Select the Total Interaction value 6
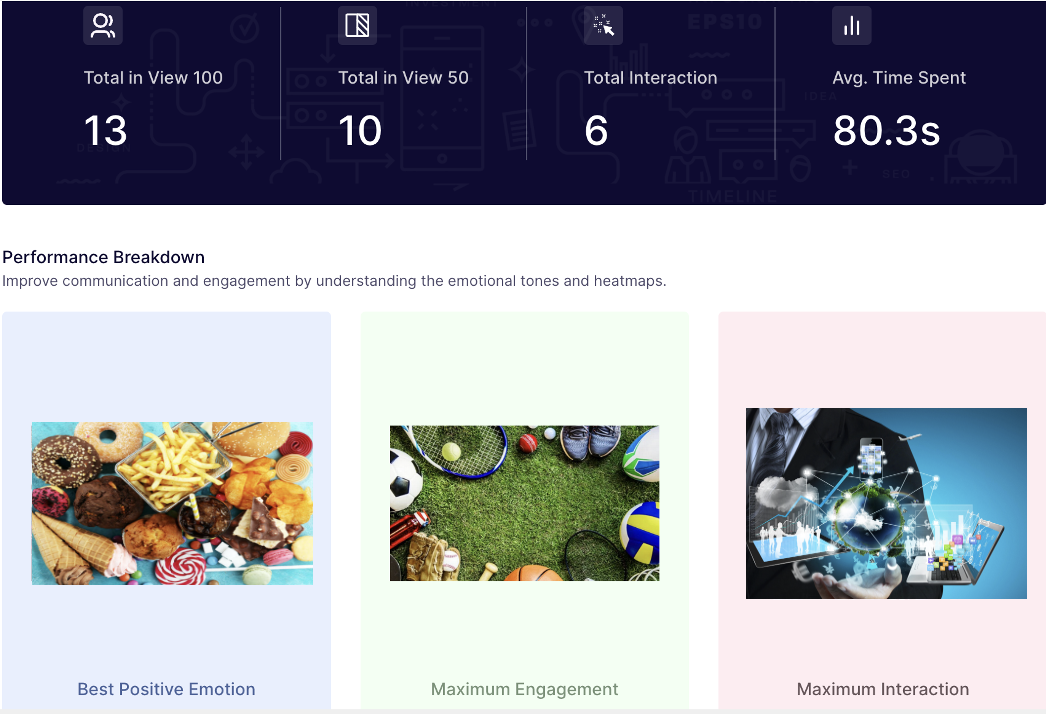Image resolution: width=1046 pixels, height=714 pixels. click(596, 131)
